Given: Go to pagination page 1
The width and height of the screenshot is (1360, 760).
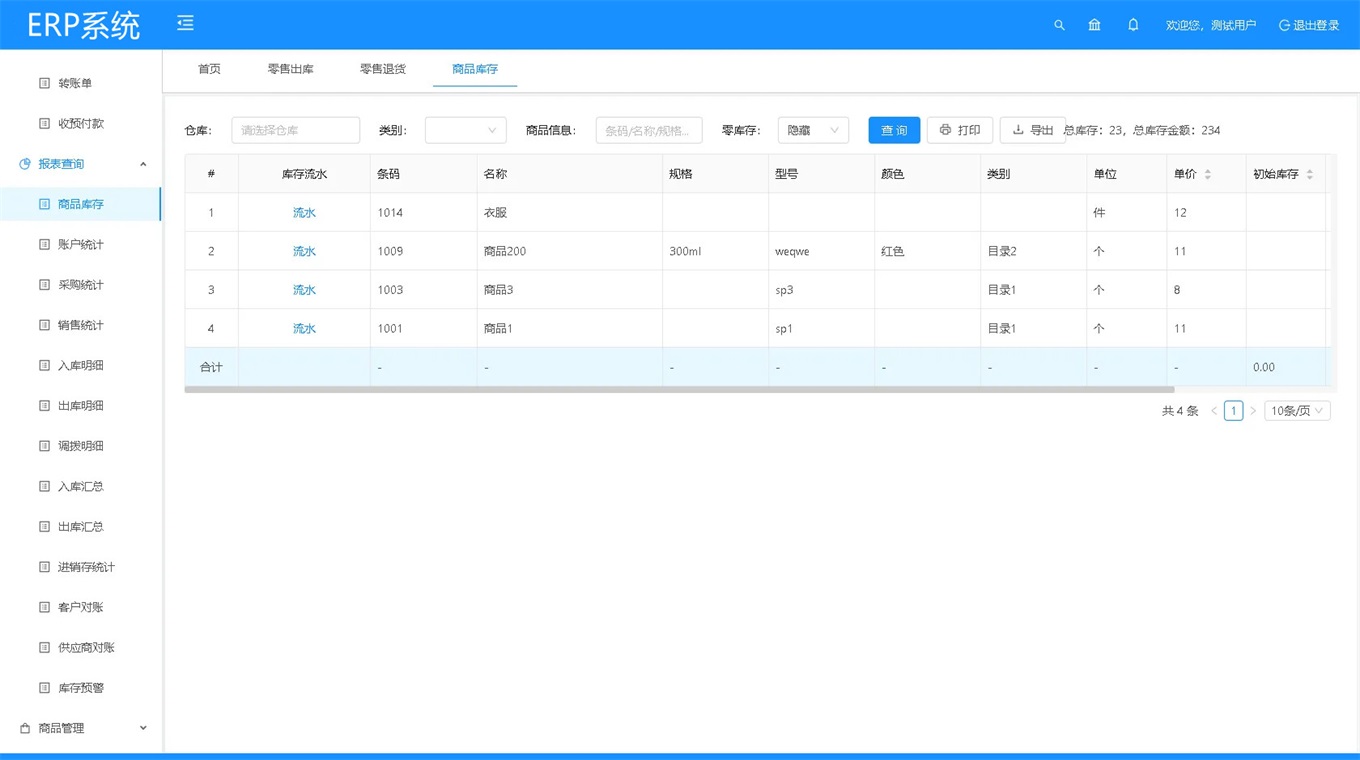Looking at the screenshot, I should (1234, 411).
